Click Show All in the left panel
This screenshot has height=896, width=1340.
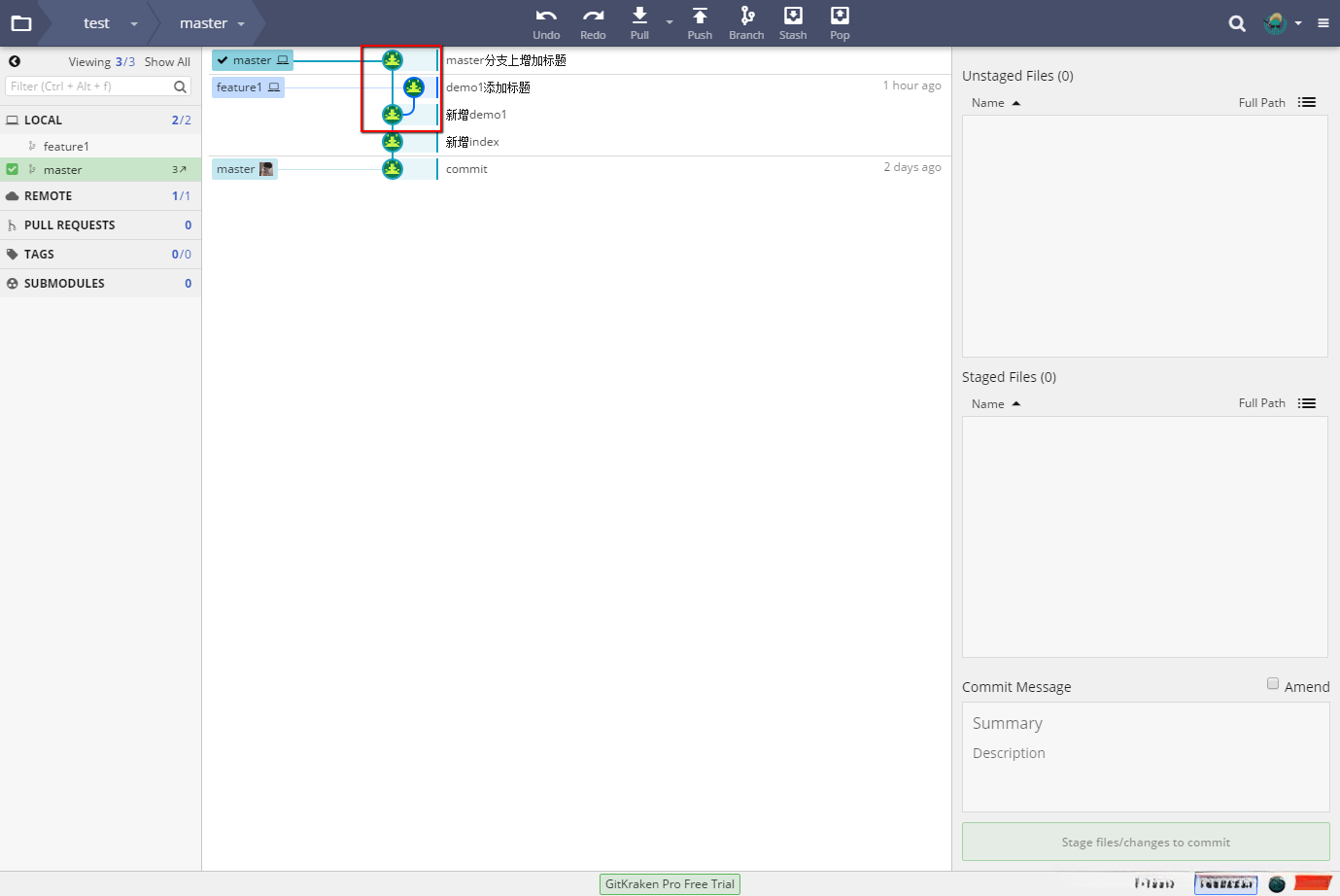tap(167, 62)
